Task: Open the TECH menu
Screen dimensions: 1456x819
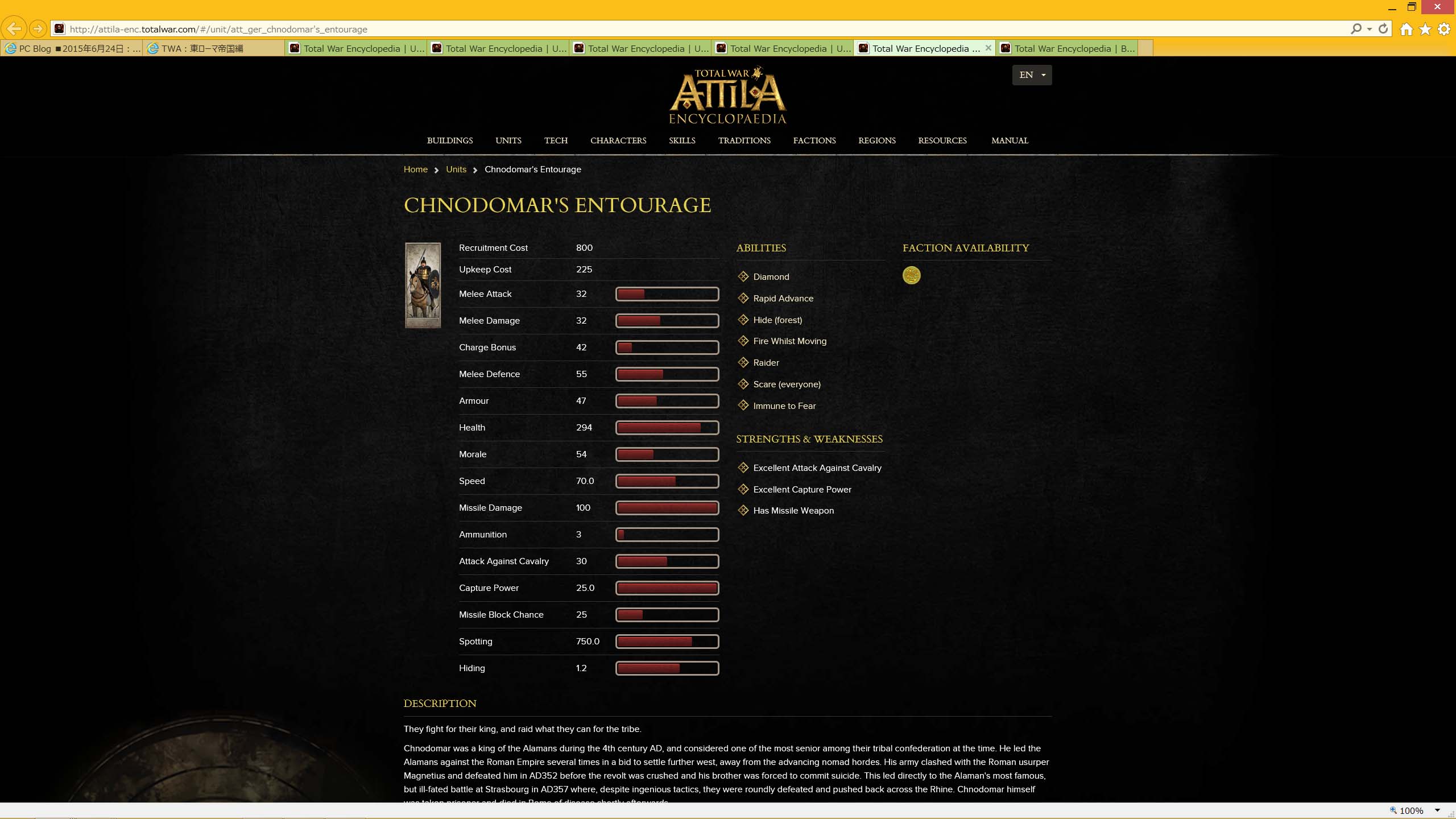Action: 556,140
